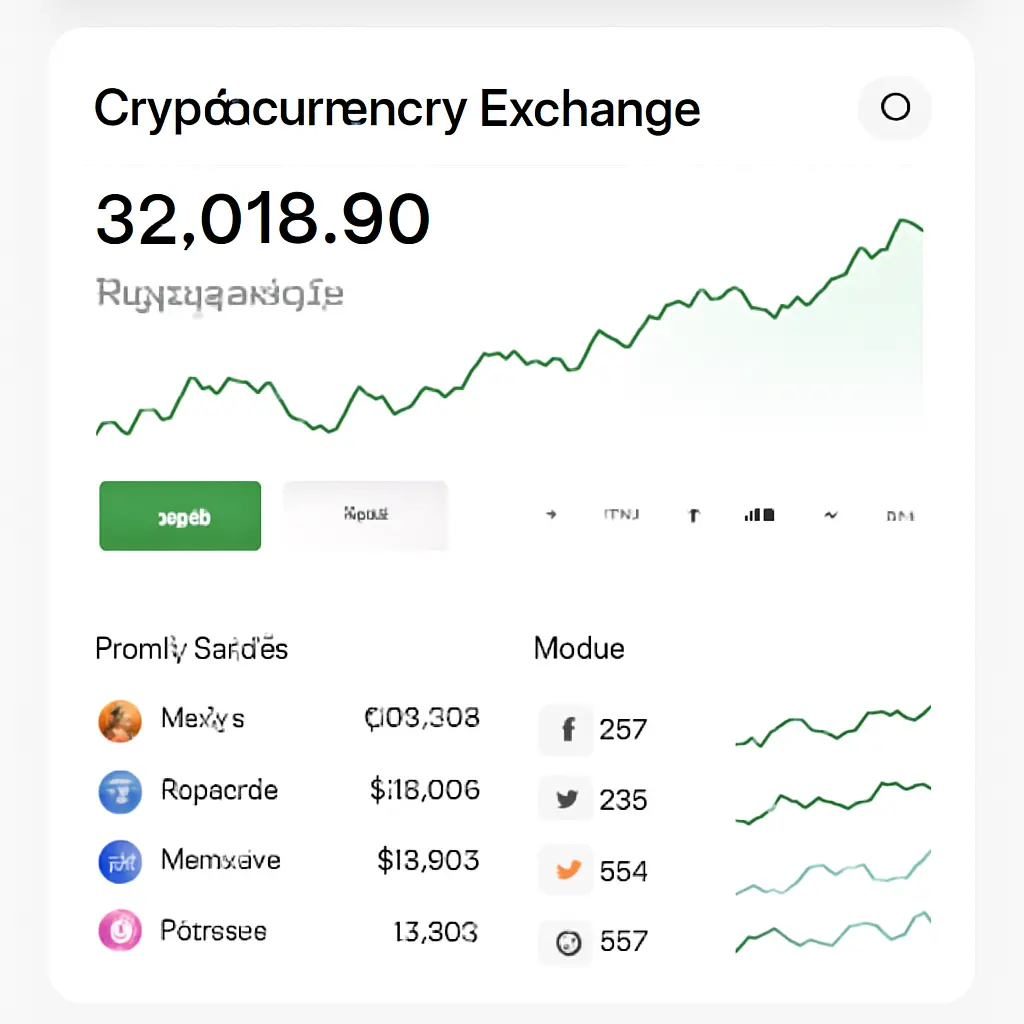Viewport: 1024px width, 1024px height.
Task: Click the orange avatar for Mexys
Action: click(x=120, y=720)
